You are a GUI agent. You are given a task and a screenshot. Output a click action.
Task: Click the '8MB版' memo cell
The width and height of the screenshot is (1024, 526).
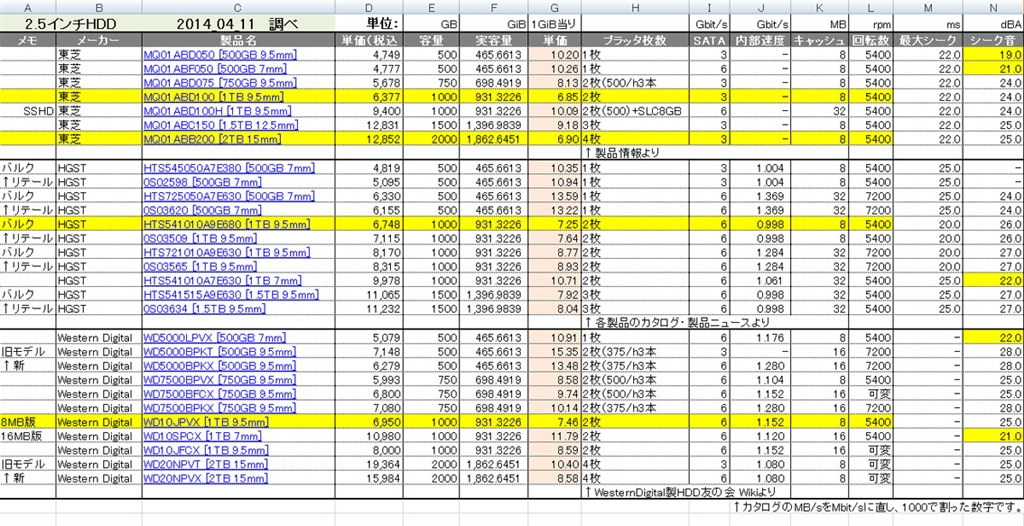tap(28, 422)
